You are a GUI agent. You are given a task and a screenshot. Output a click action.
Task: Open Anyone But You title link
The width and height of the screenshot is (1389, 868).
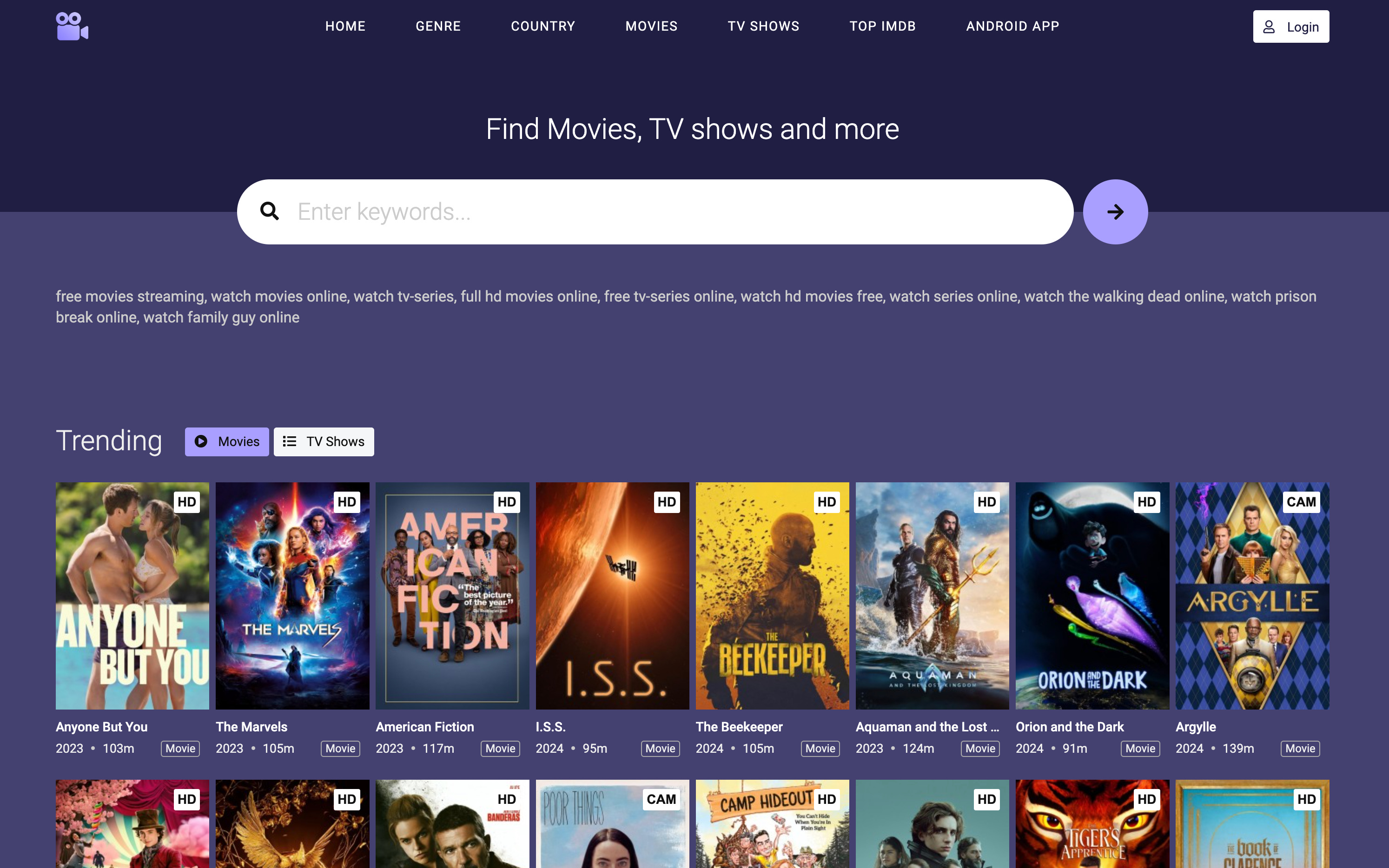(x=102, y=727)
